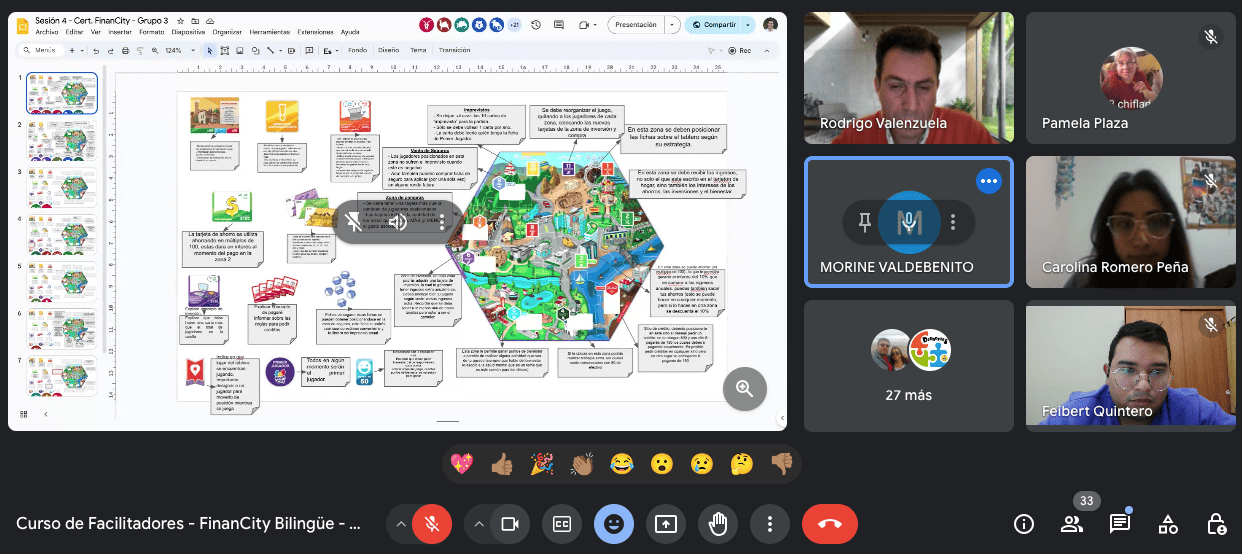Turn on closed captions
The width and height of the screenshot is (1242, 554).
[x=562, y=523]
